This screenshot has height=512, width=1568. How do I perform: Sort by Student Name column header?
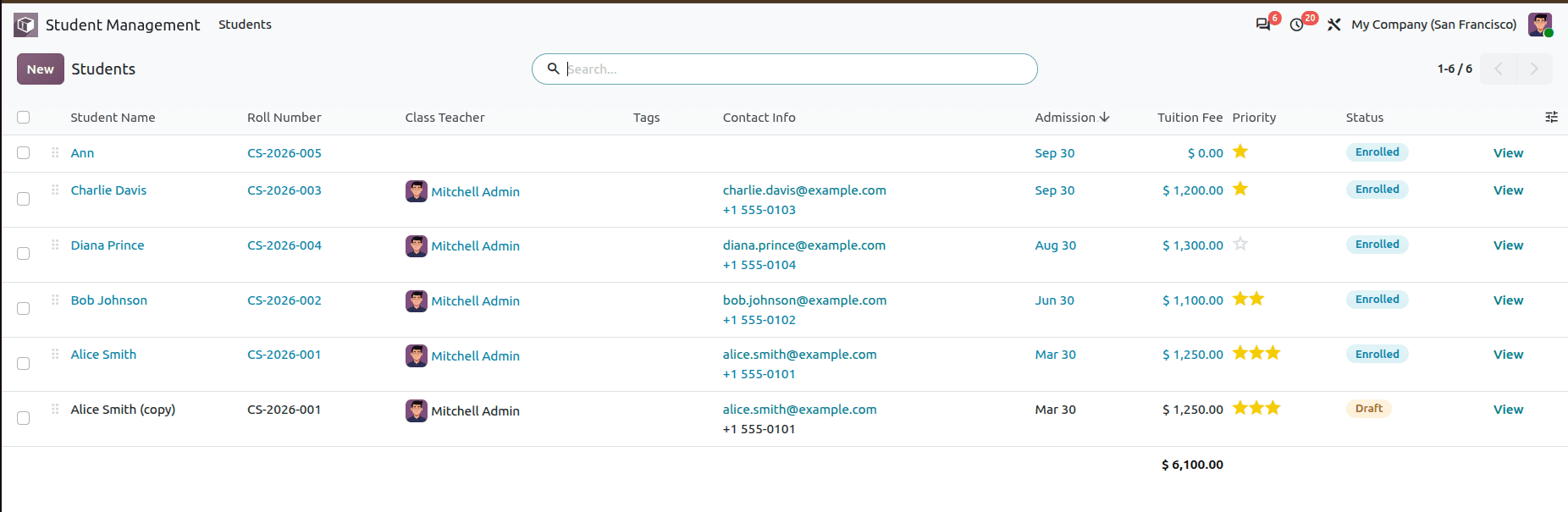113,118
